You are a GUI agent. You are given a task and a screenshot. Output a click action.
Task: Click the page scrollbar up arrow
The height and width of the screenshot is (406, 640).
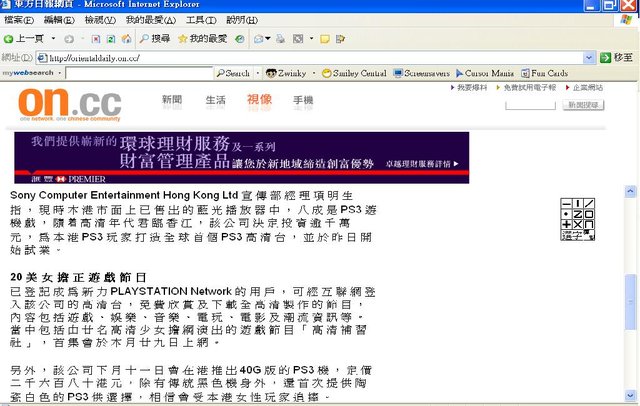pyautogui.click(x=630, y=191)
